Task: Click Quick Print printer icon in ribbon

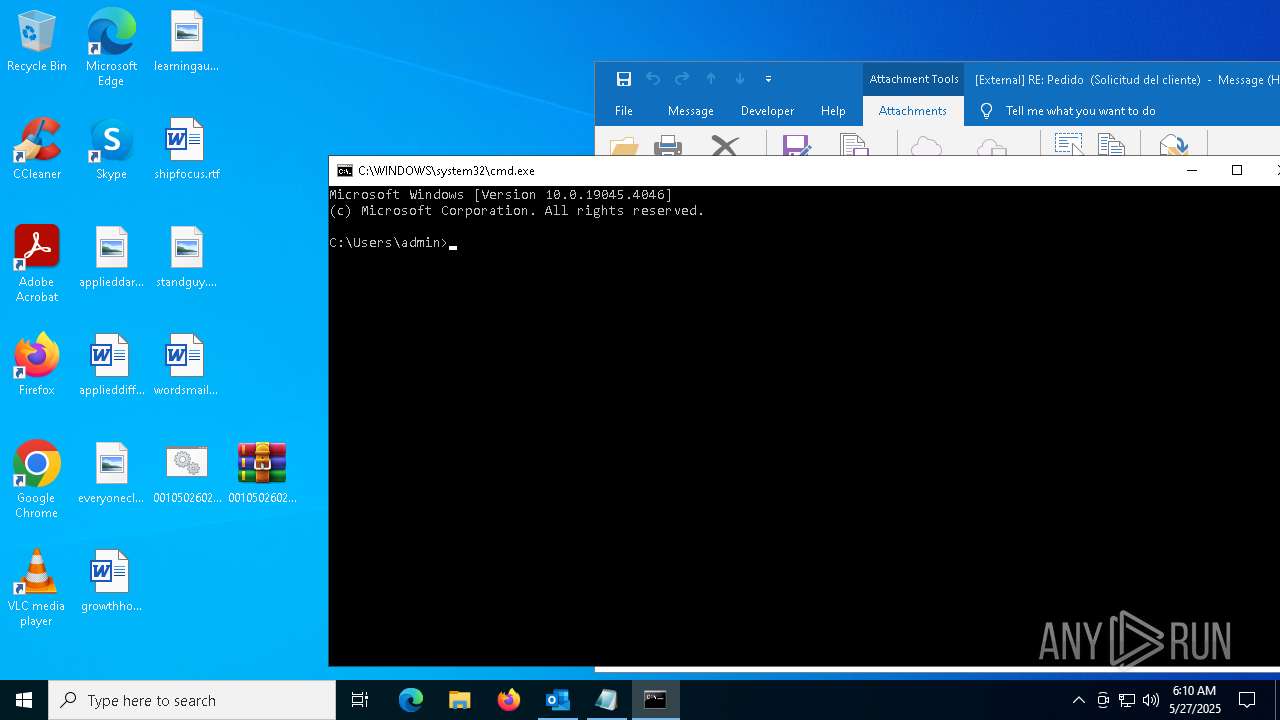Action: [668, 146]
